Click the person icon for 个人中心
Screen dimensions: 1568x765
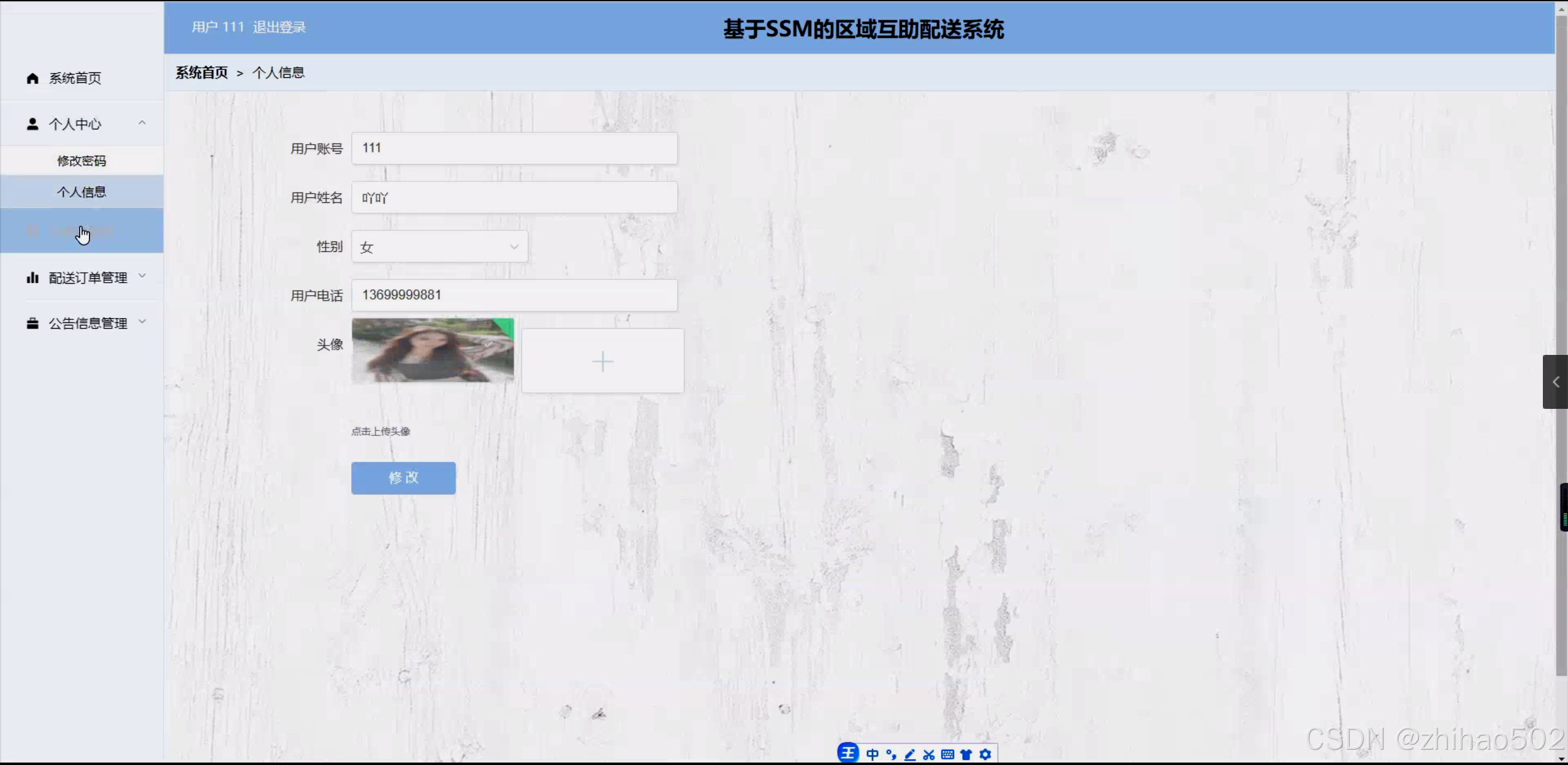(x=32, y=124)
